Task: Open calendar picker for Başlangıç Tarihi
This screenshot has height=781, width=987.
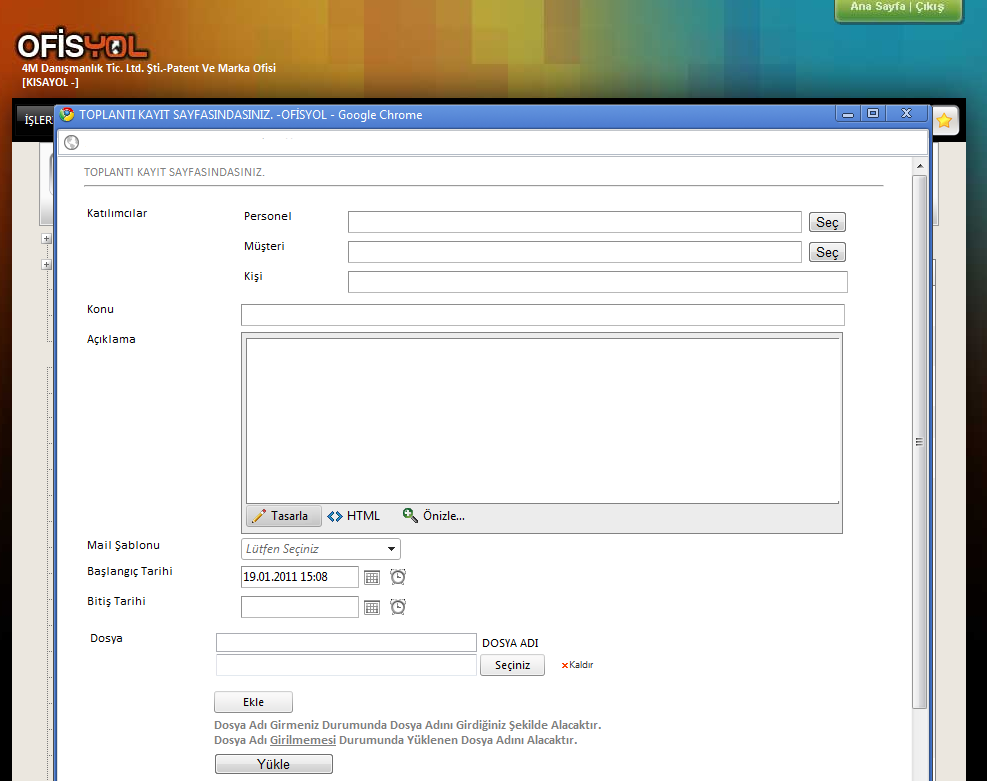Action: point(372,577)
